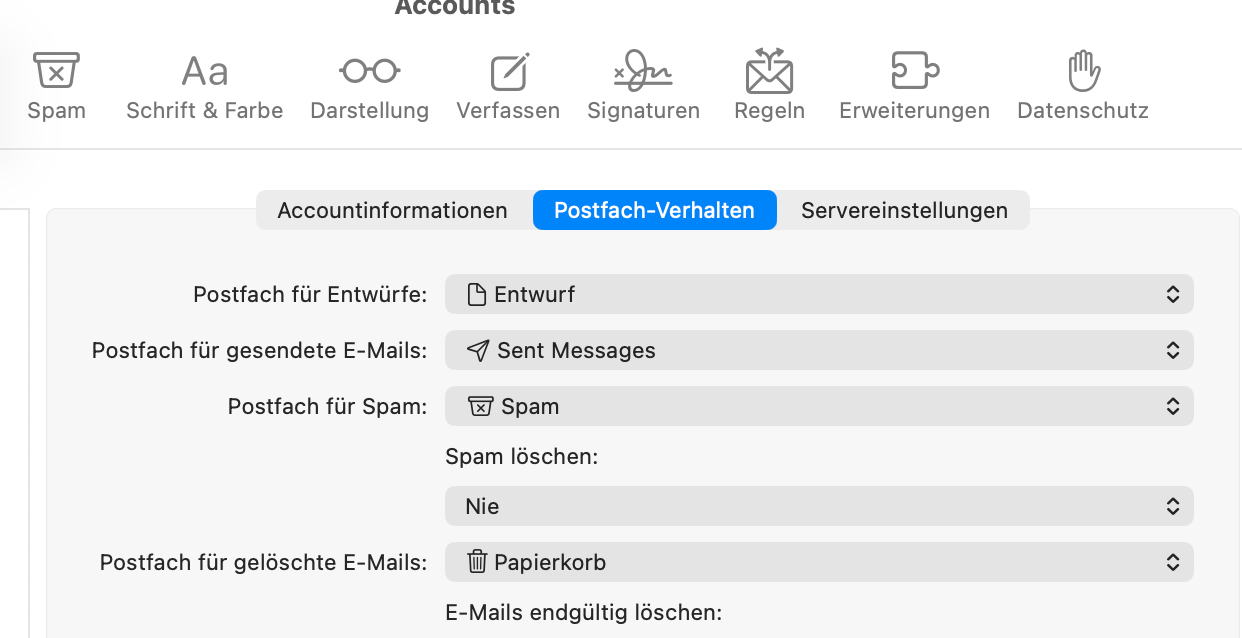Select the Postfach-Verhalten tab

click(654, 211)
